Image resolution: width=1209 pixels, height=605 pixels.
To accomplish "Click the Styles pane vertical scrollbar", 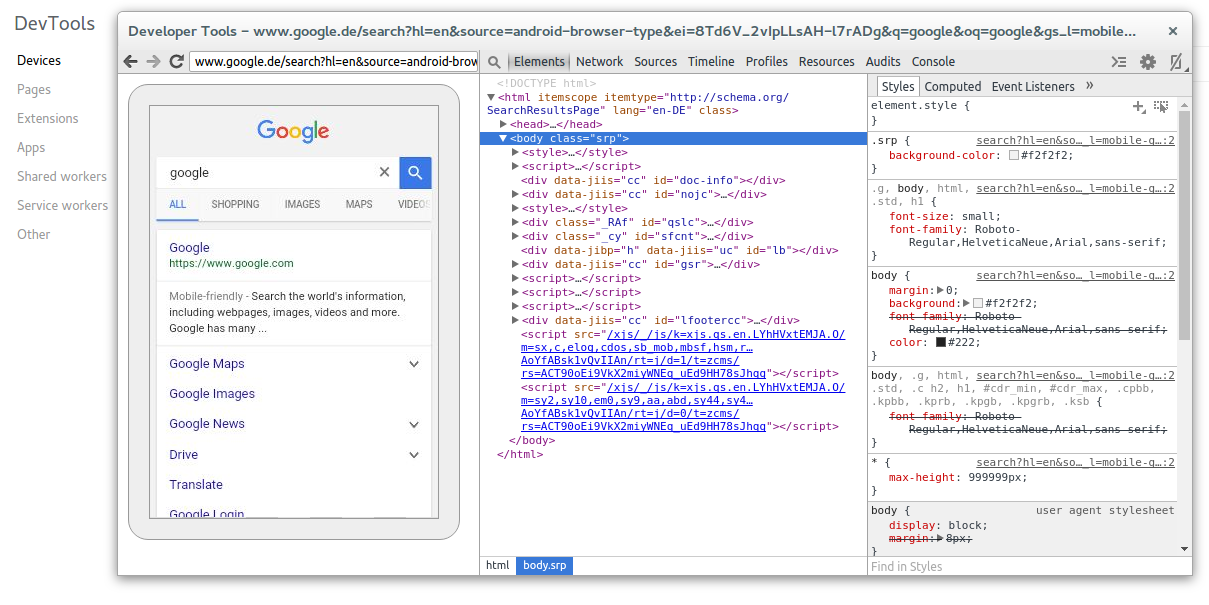I will tap(1185, 224).
